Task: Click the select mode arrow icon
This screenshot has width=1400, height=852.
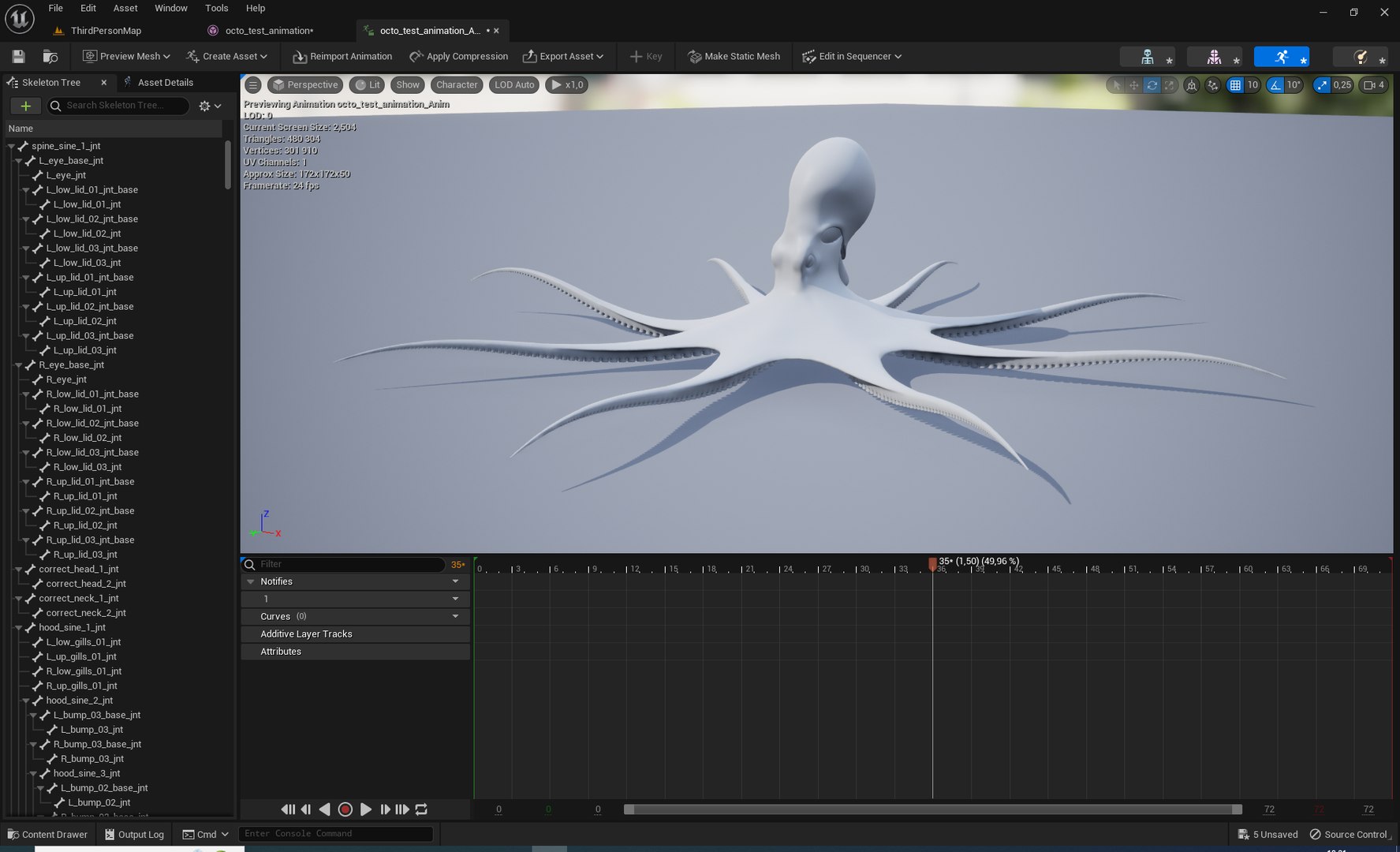Action: click(x=1116, y=85)
